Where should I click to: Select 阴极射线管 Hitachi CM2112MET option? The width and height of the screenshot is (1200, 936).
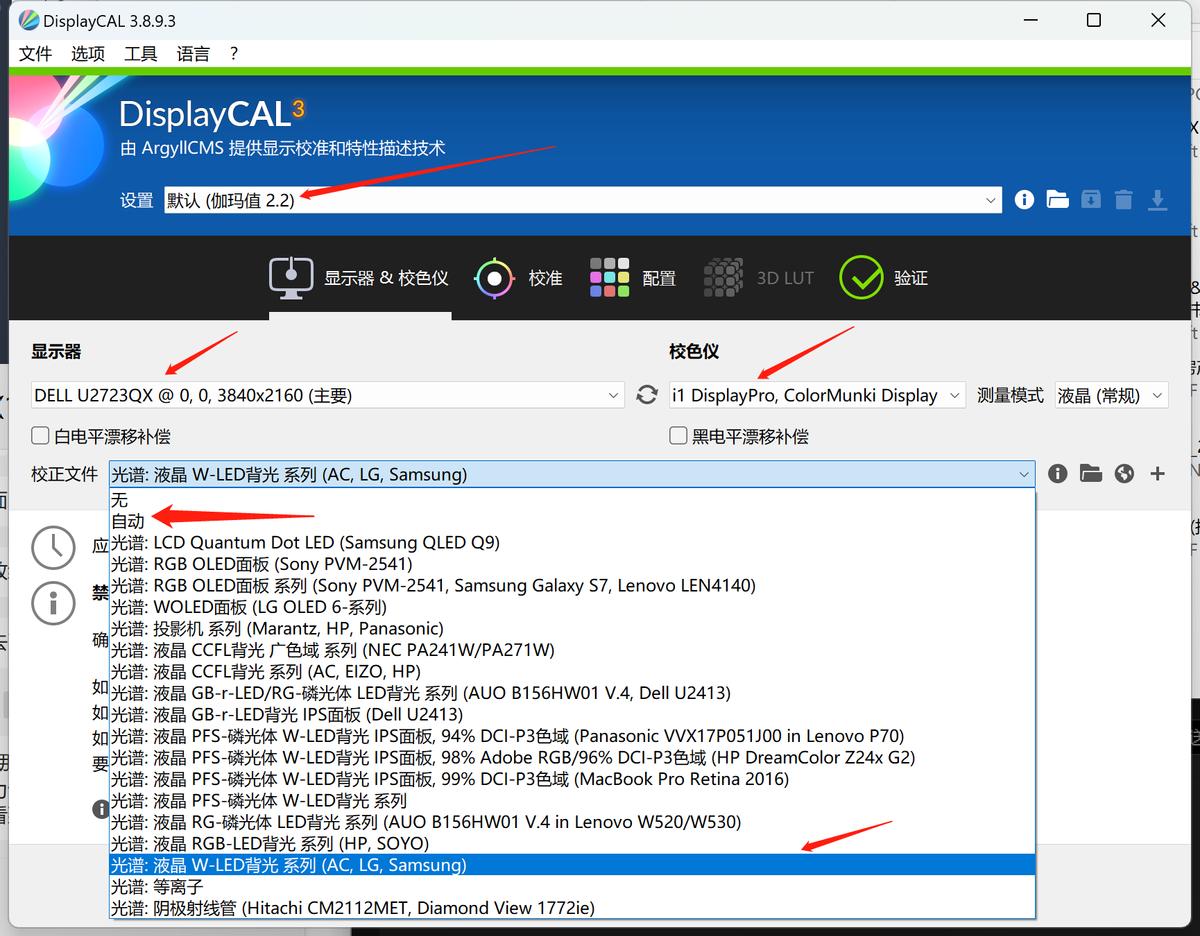(x=572, y=908)
